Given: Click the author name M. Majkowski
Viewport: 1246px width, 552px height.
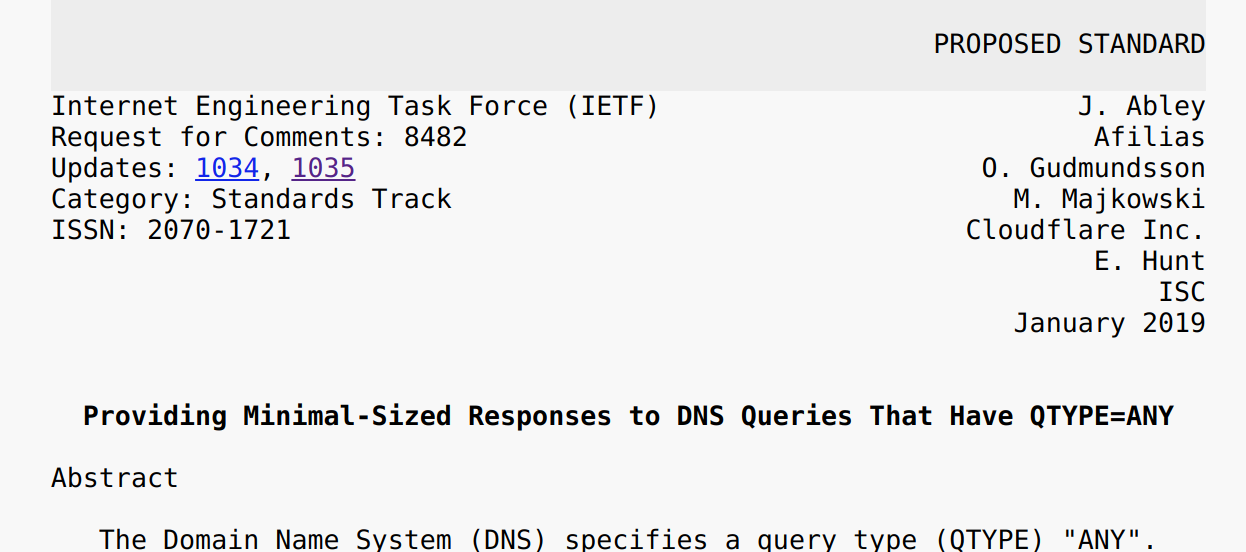Looking at the screenshot, I should [1109, 199].
